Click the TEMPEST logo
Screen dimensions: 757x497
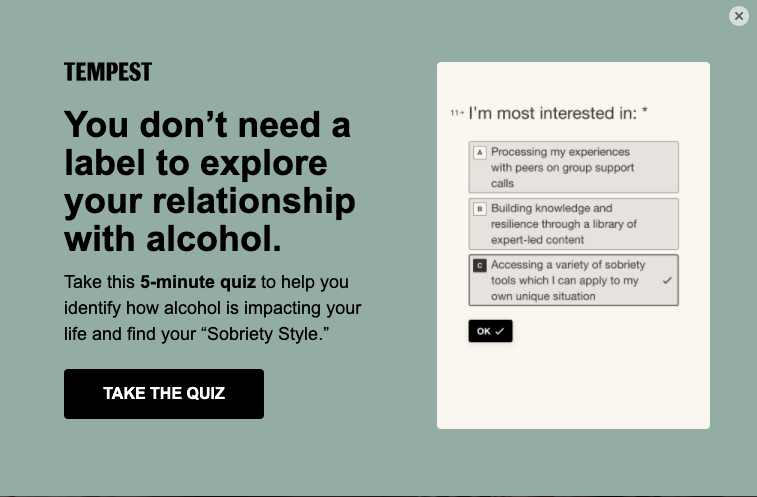(108, 72)
